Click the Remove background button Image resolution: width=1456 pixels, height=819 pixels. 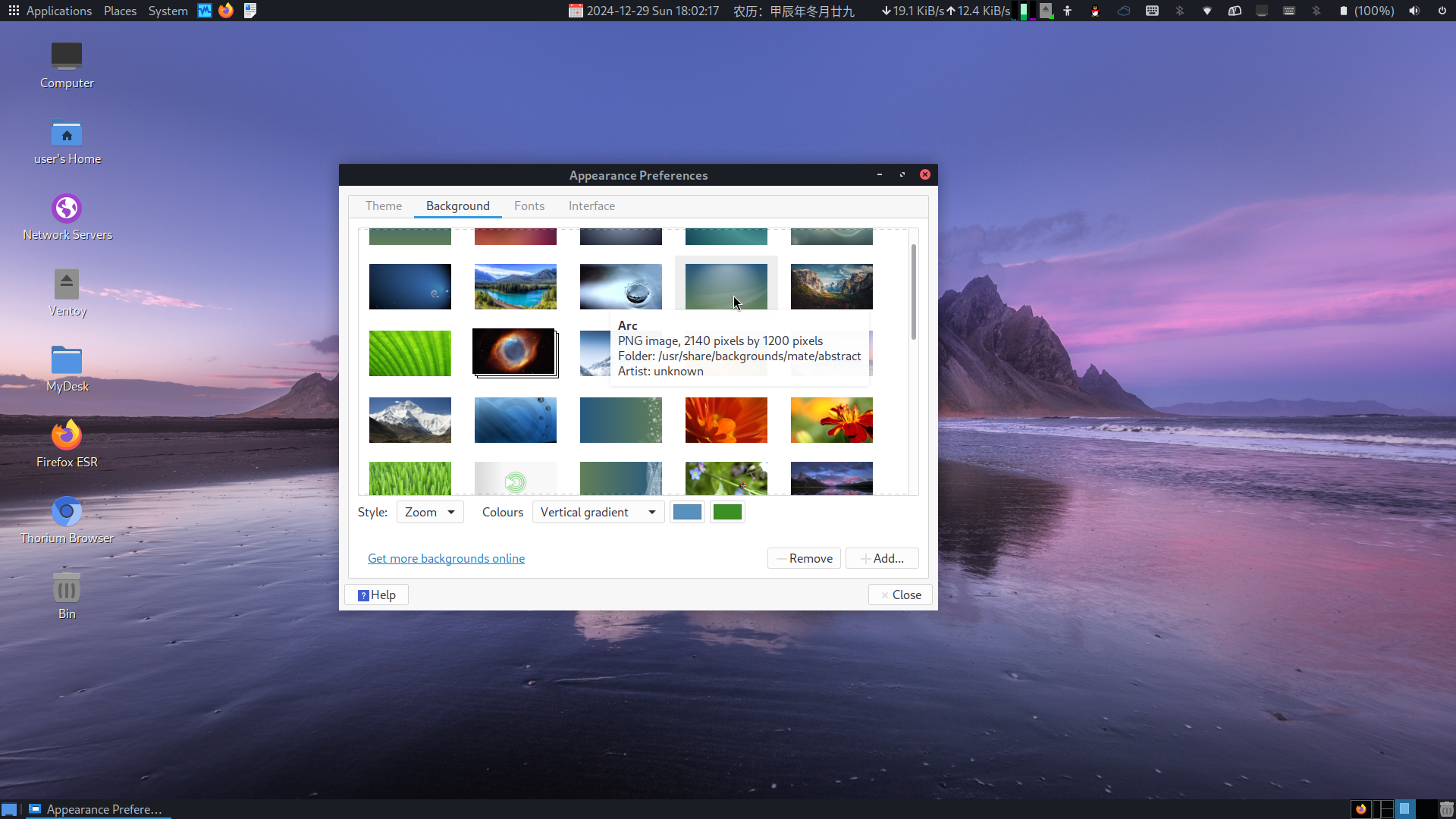pos(803,558)
